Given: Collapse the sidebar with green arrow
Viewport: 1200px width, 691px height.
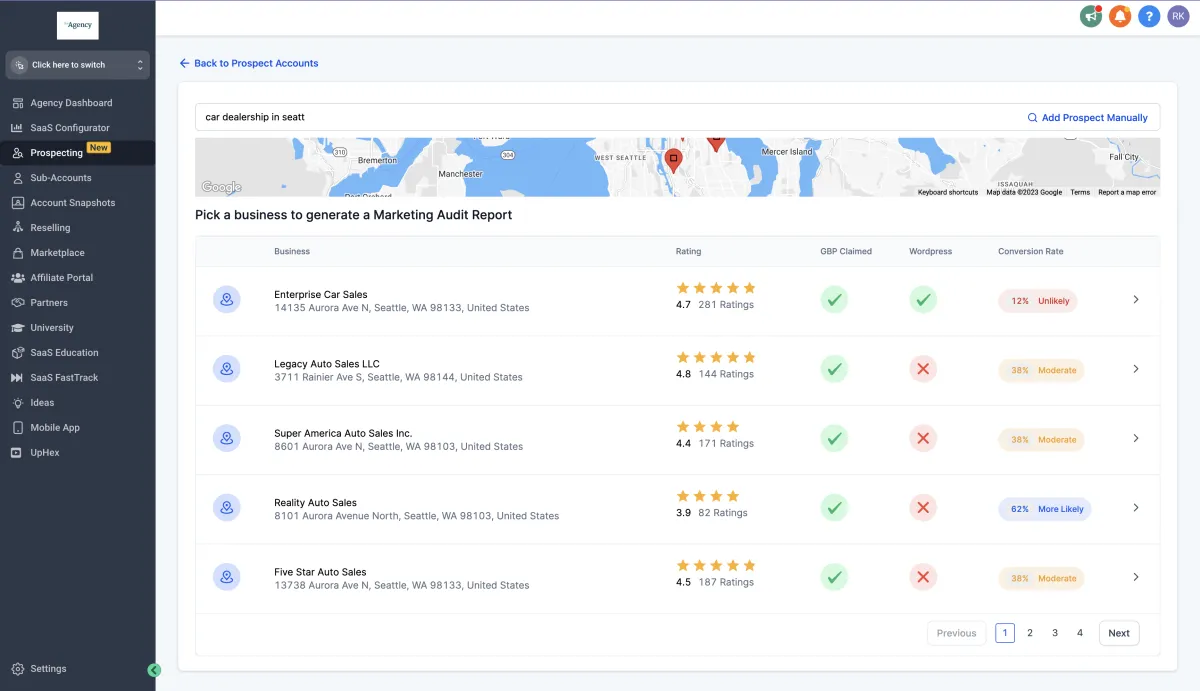Looking at the screenshot, I should pos(154,670).
